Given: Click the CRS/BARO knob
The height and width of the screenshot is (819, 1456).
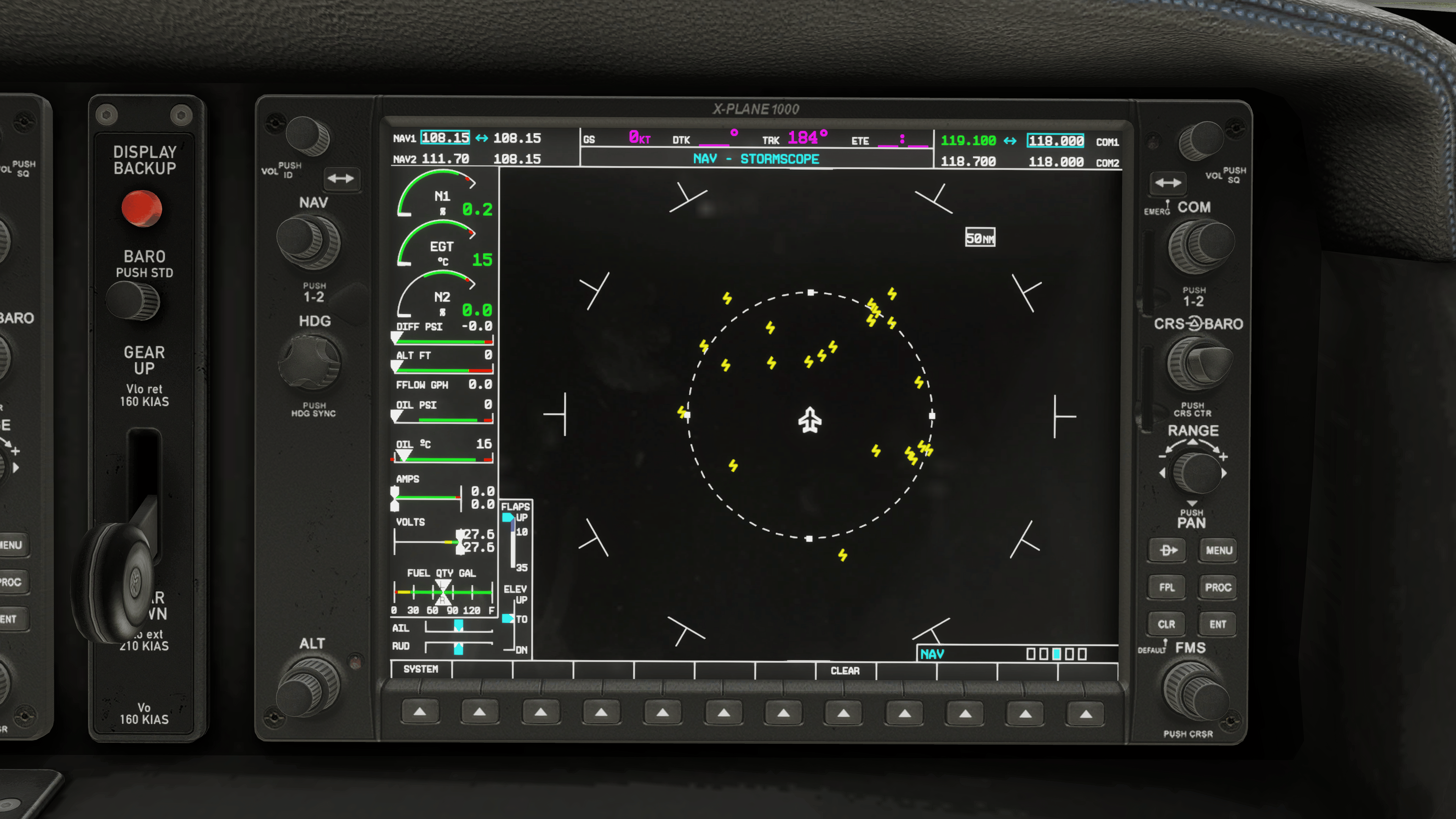Looking at the screenshot, I should coord(1199,364).
